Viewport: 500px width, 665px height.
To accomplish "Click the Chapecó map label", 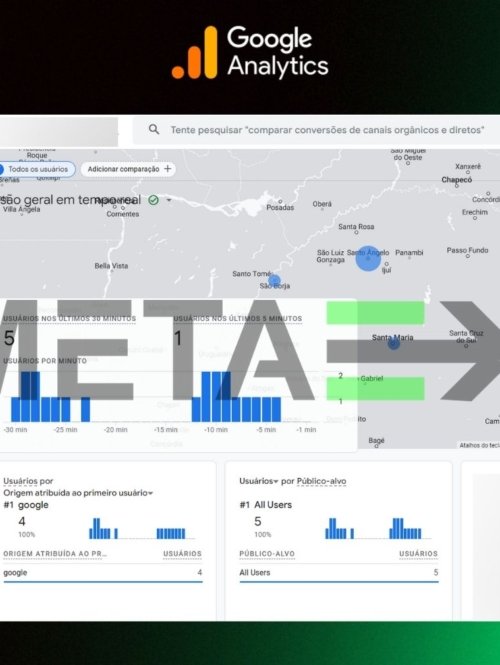I will pos(456,180).
